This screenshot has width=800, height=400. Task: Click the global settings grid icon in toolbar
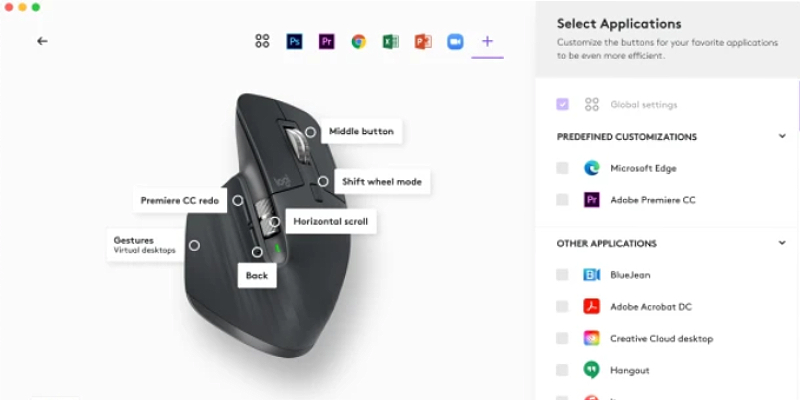262,41
